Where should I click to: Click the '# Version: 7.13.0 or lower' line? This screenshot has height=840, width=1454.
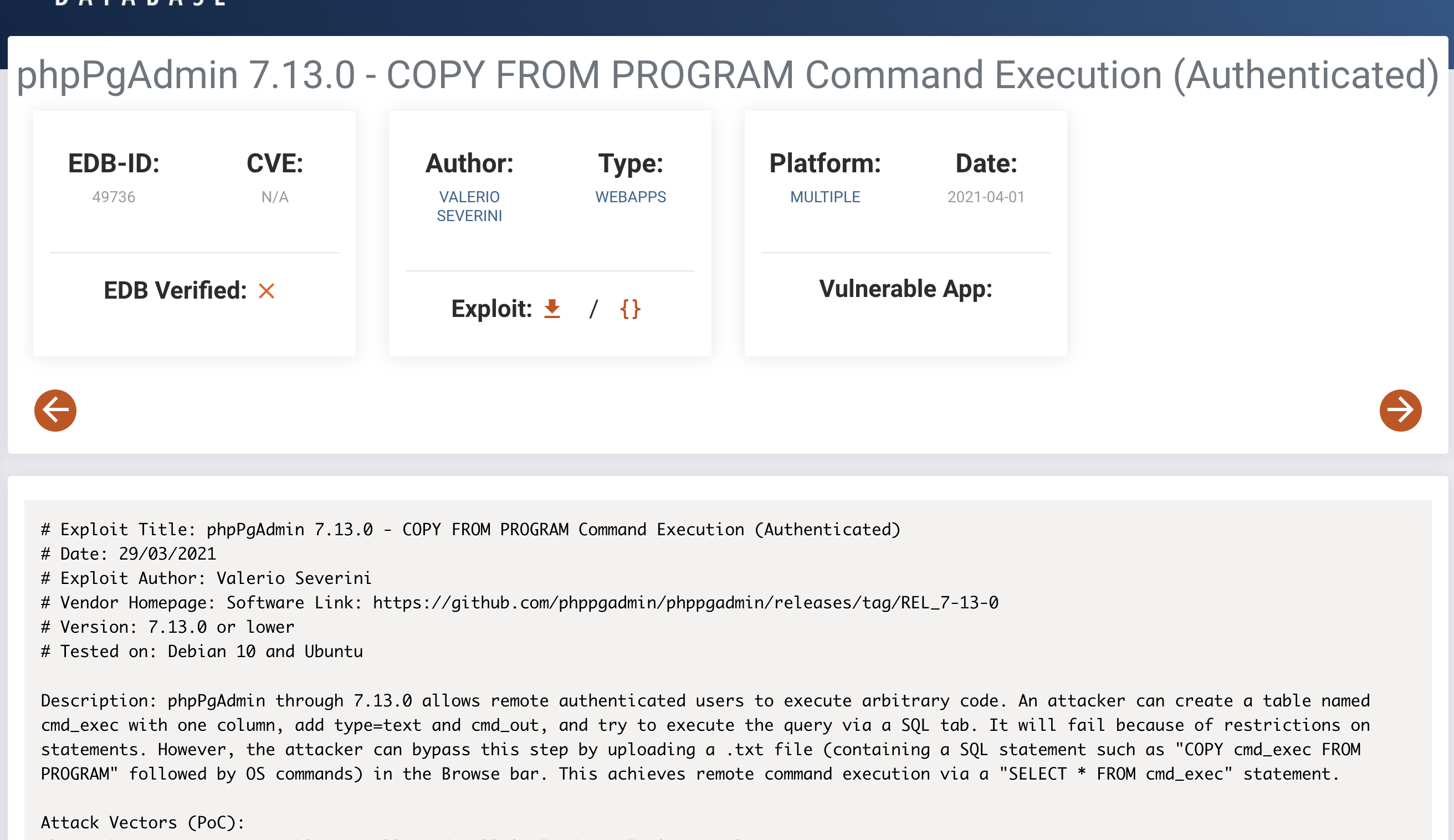pyautogui.click(x=167, y=627)
